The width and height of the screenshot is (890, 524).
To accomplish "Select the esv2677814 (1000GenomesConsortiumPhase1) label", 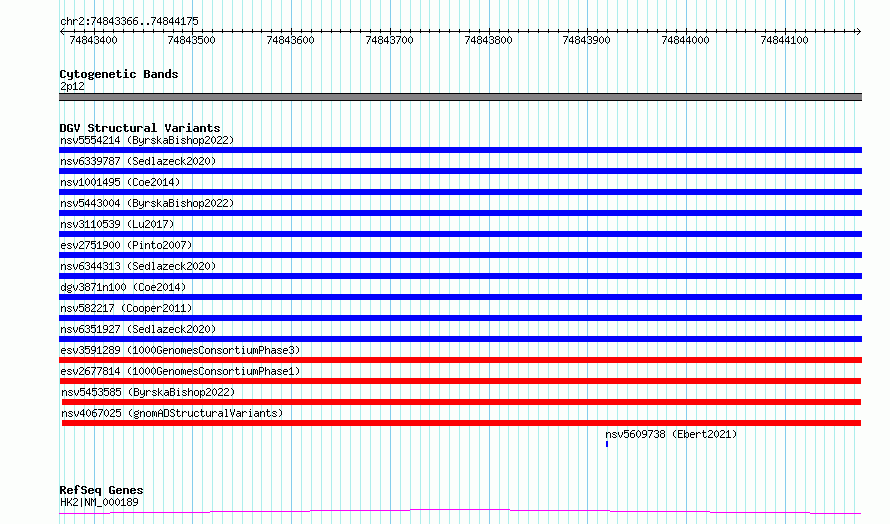I will click(x=179, y=371).
